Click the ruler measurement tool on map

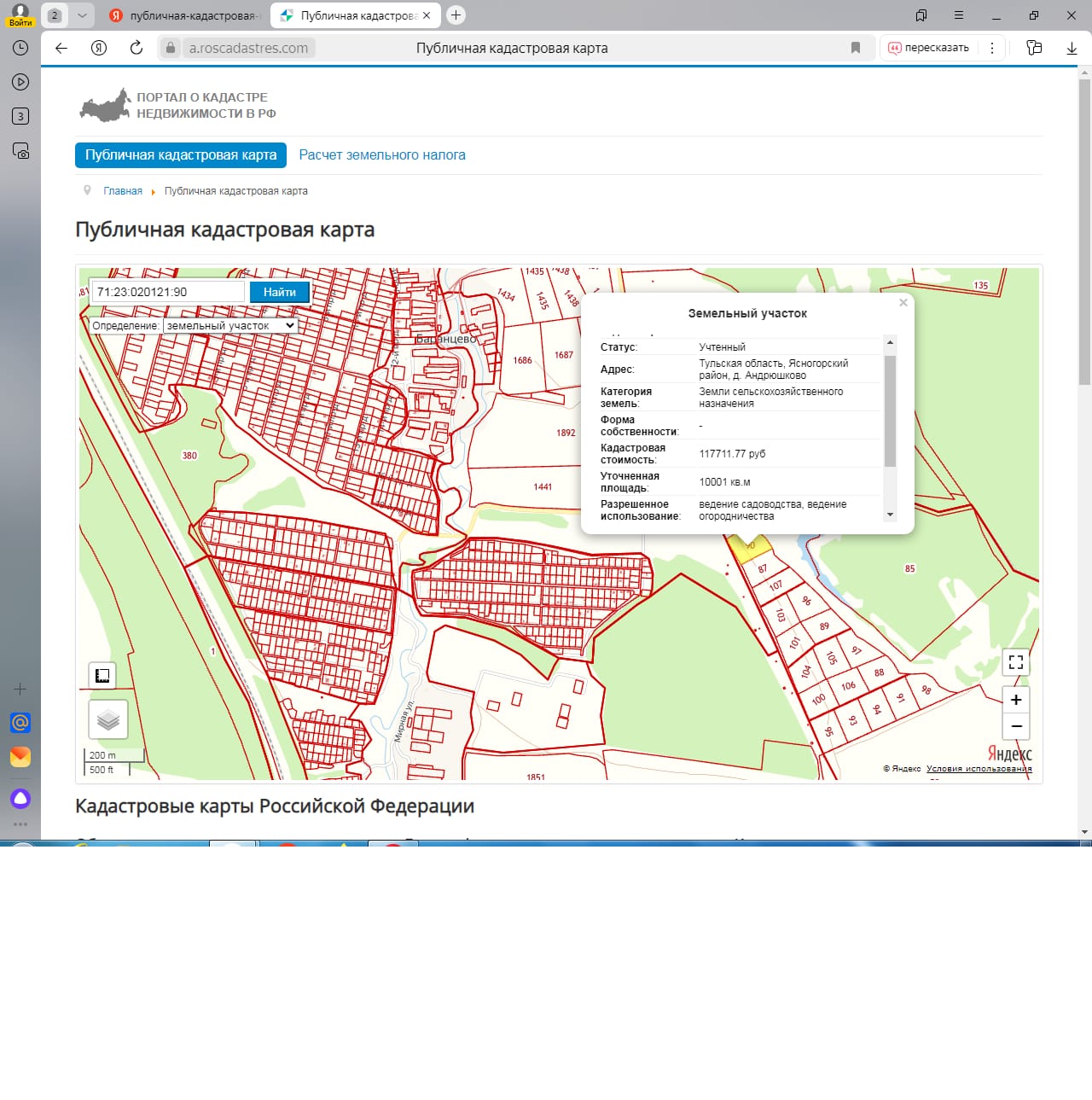(x=102, y=676)
